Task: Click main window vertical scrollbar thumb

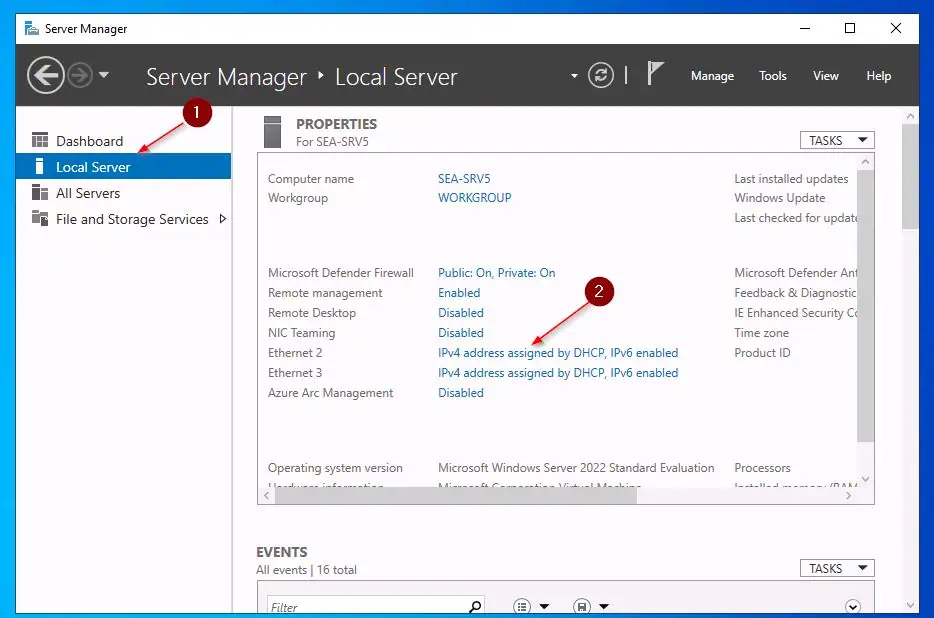Action: click(910, 176)
